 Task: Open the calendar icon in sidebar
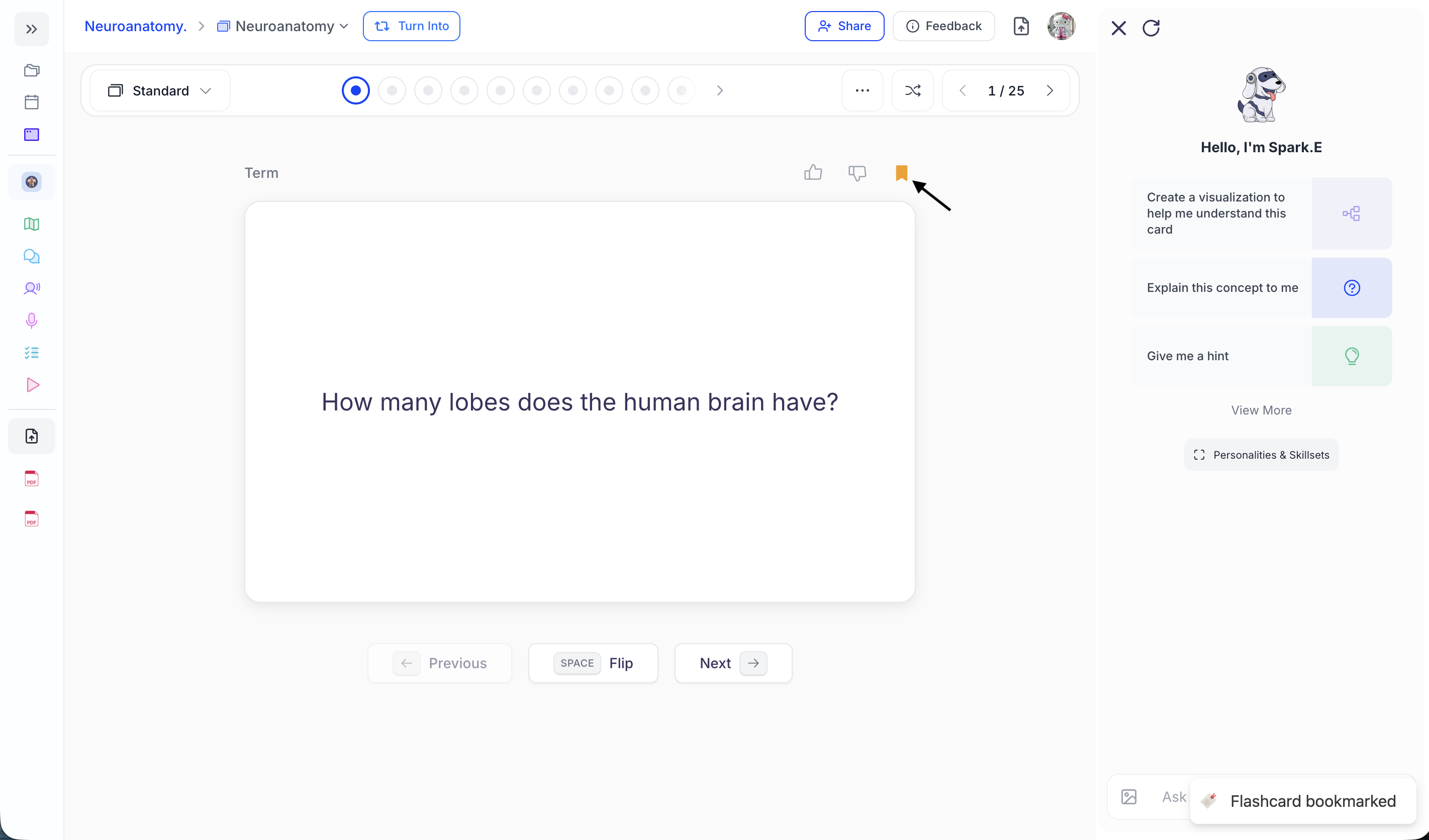(32, 102)
